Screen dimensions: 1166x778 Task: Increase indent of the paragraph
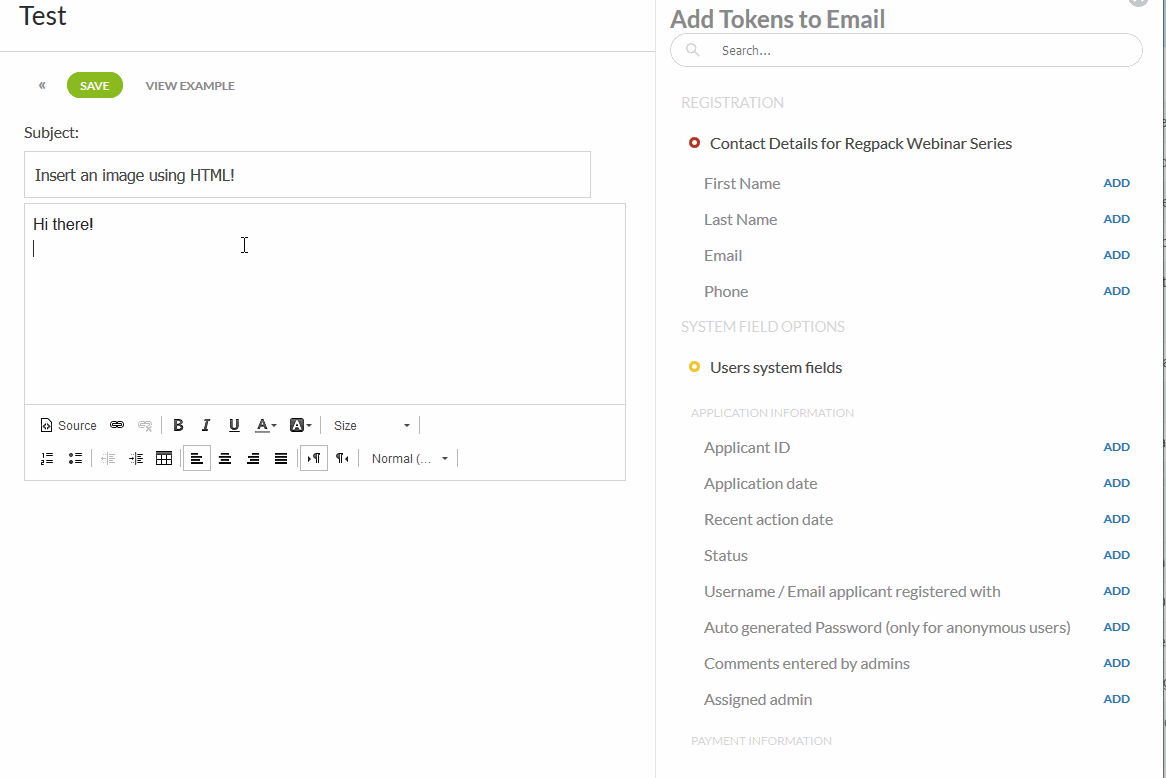pos(136,458)
